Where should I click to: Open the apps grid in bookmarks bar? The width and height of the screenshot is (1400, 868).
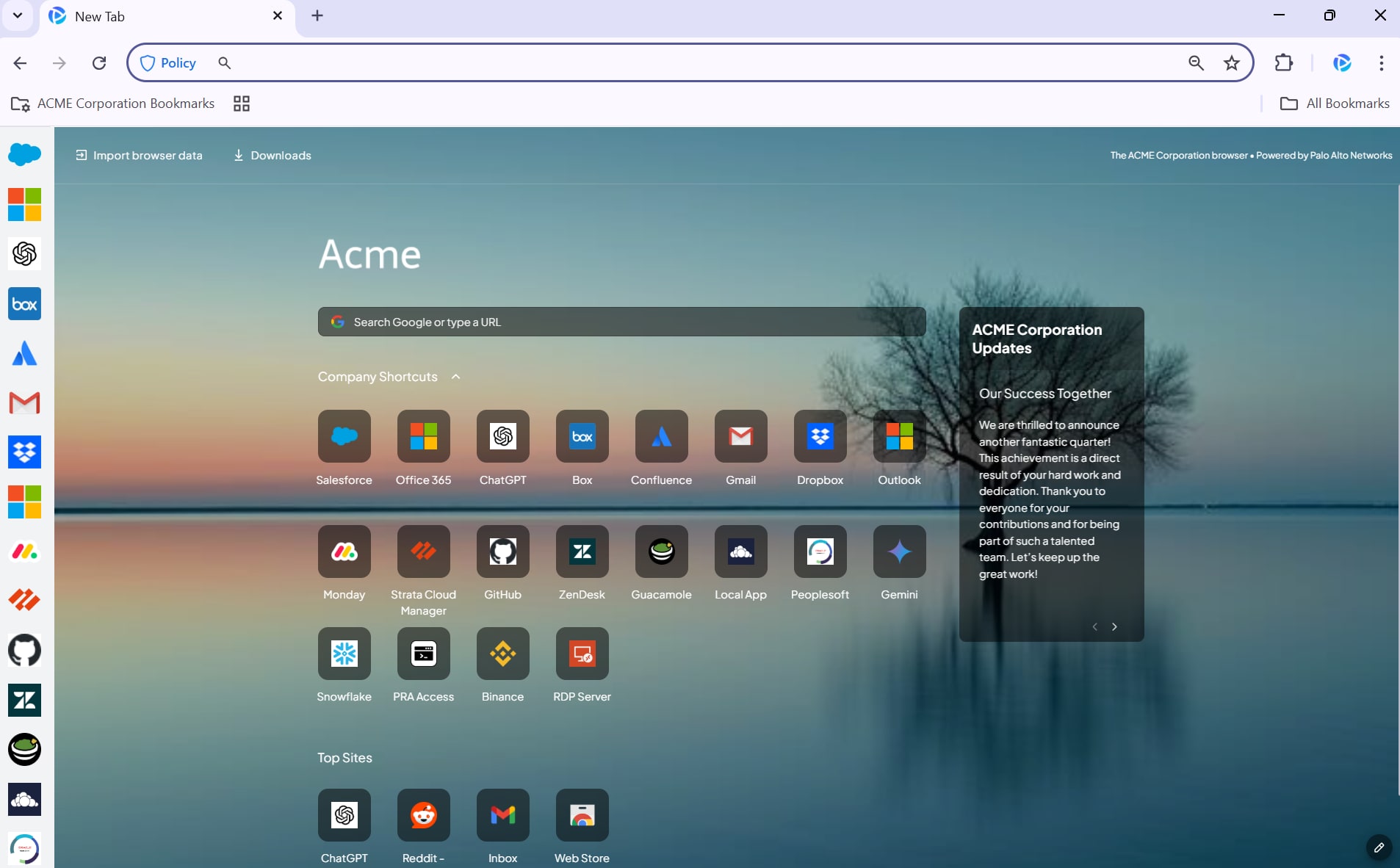[242, 104]
